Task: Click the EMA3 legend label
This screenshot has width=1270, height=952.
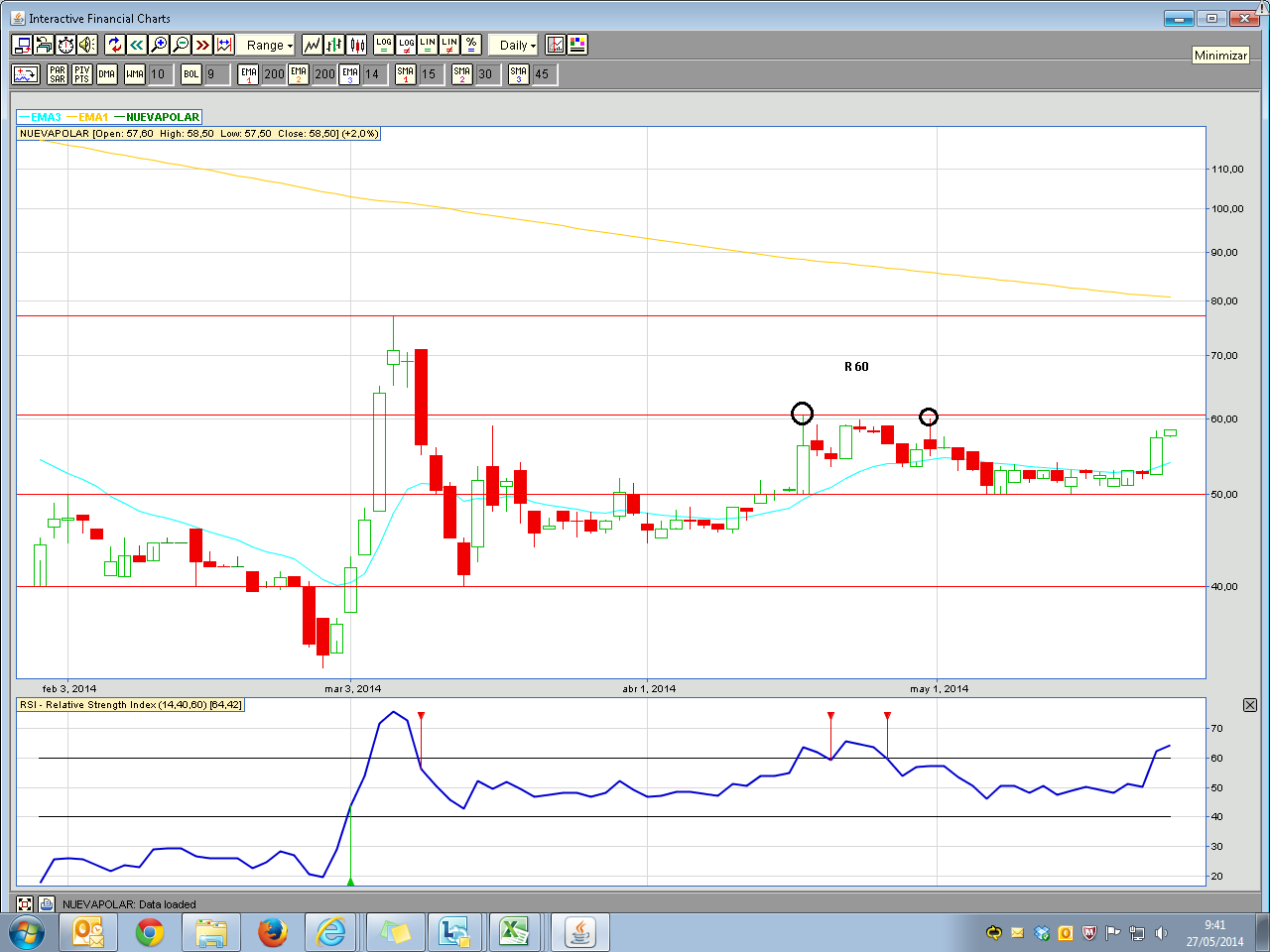Action: point(46,117)
